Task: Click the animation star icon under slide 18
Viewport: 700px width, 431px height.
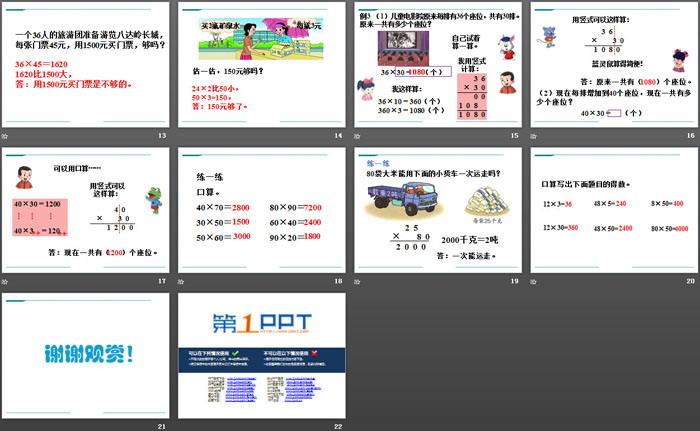Action: pos(182,281)
